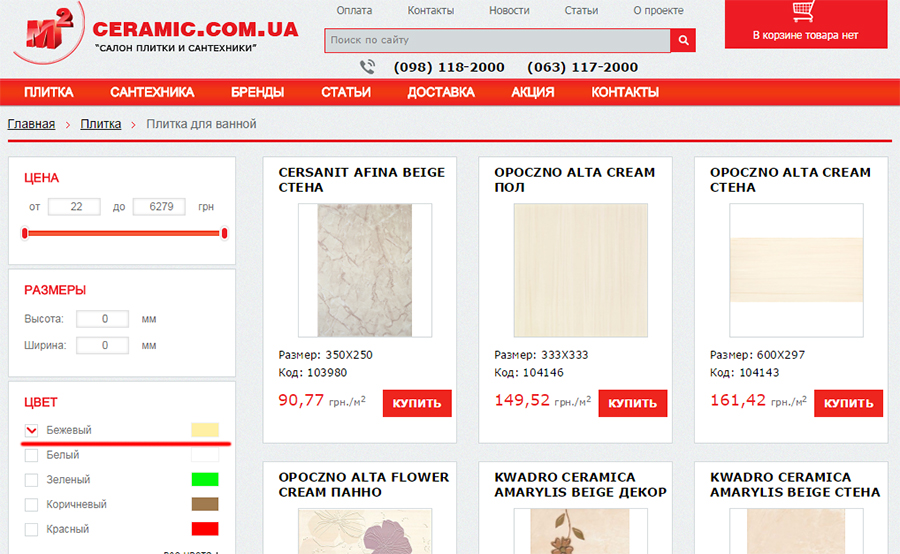Viewport: 900px width, 554px height.
Task: Open the ДОСТАВКА menu item
Action: tap(441, 92)
